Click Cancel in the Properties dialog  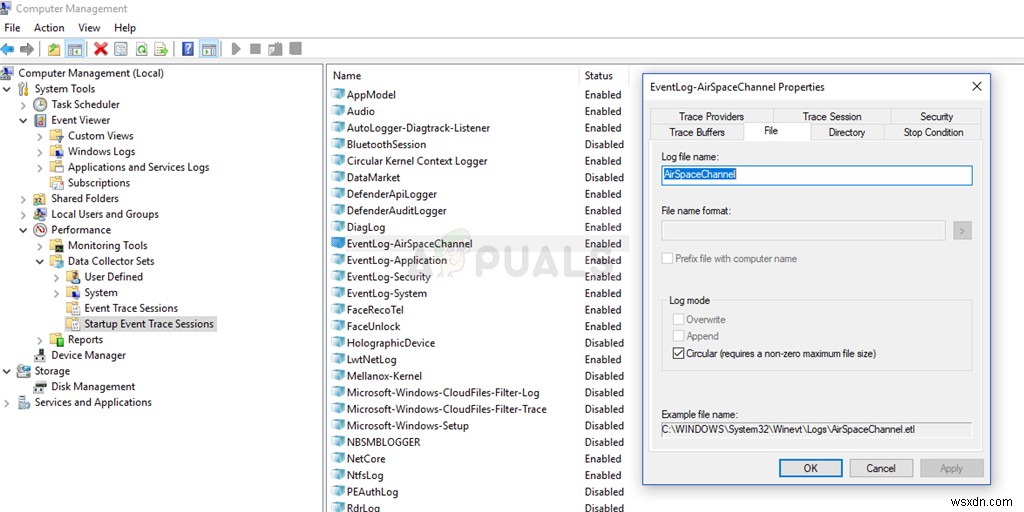[881, 468]
